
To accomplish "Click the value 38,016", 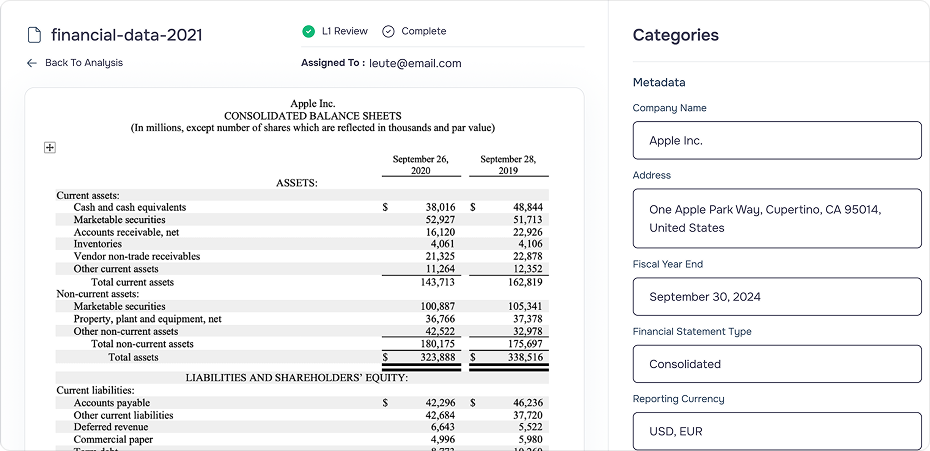I will coord(441,207).
